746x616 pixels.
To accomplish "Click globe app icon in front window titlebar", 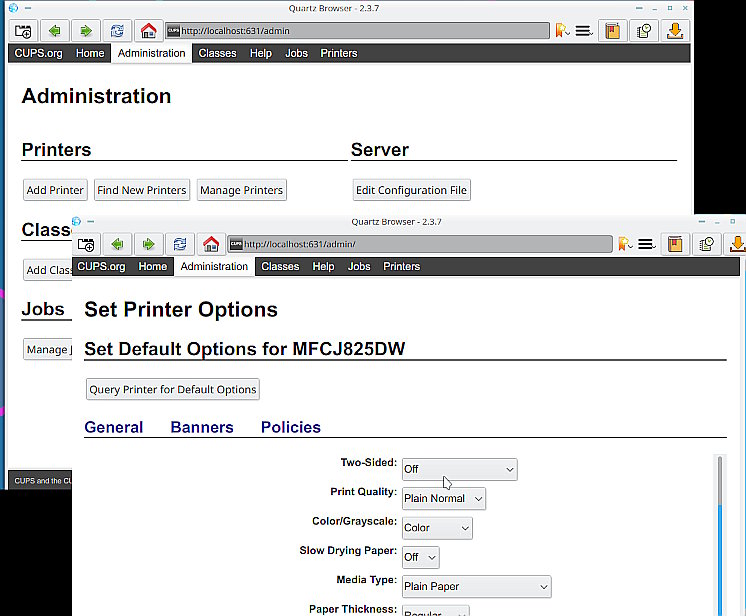I will point(76,221).
